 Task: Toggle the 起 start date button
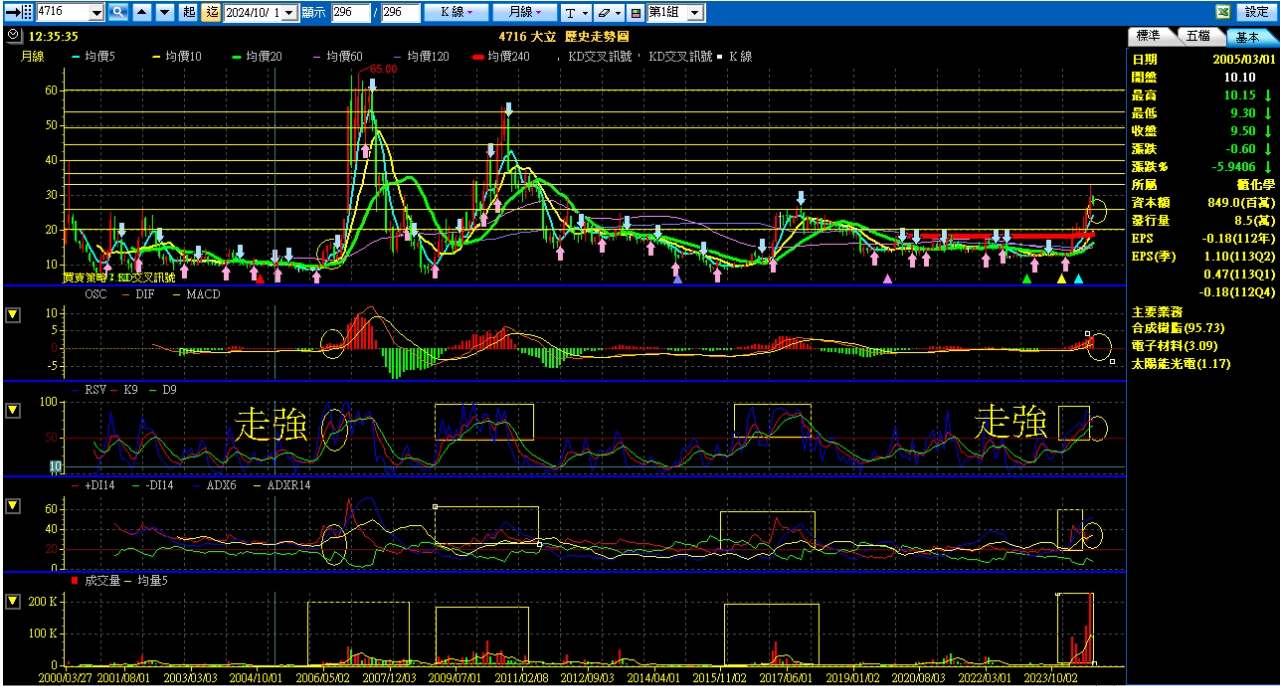point(189,12)
